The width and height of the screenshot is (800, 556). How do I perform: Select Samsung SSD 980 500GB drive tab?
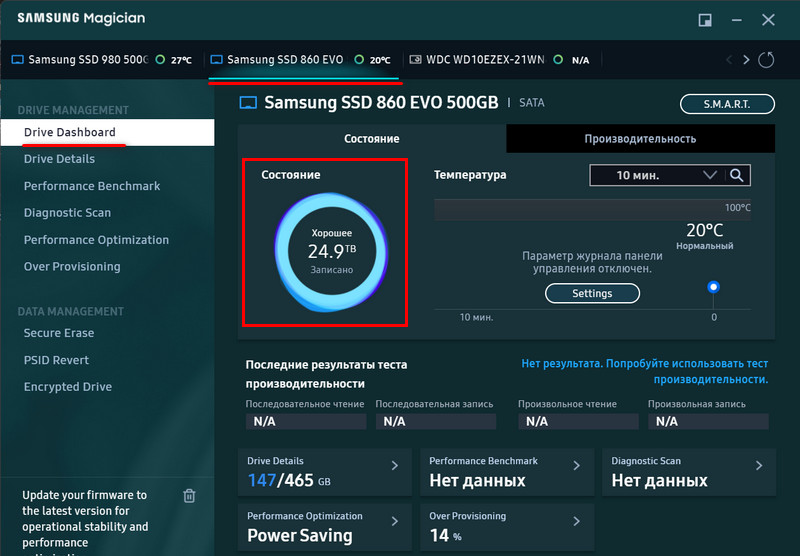pos(104,60)
